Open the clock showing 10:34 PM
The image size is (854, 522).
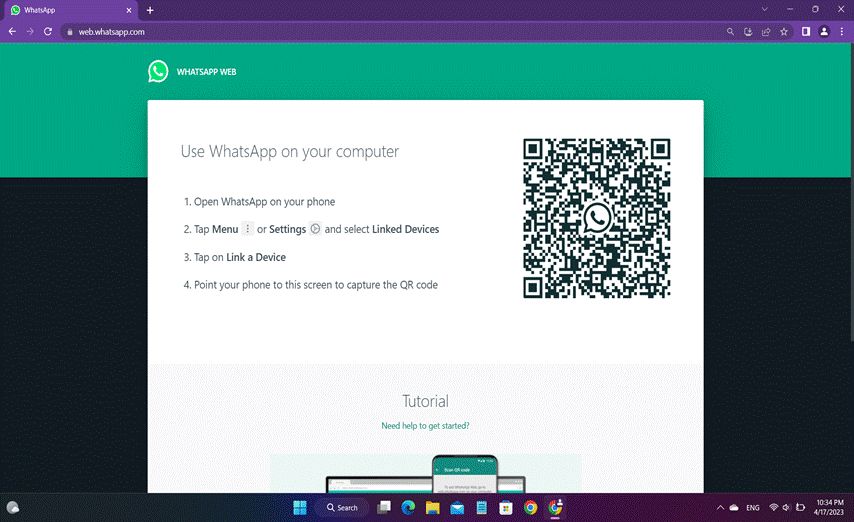point(829,507)
